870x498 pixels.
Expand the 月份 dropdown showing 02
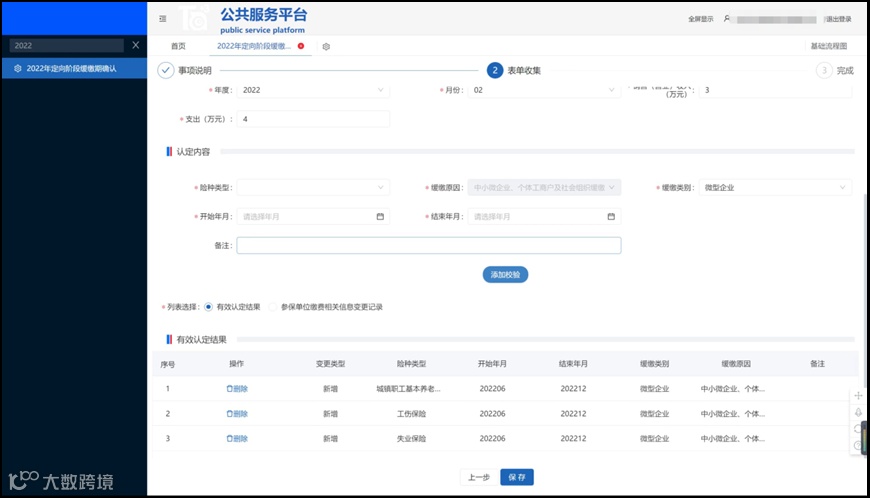tap(544, 90)
